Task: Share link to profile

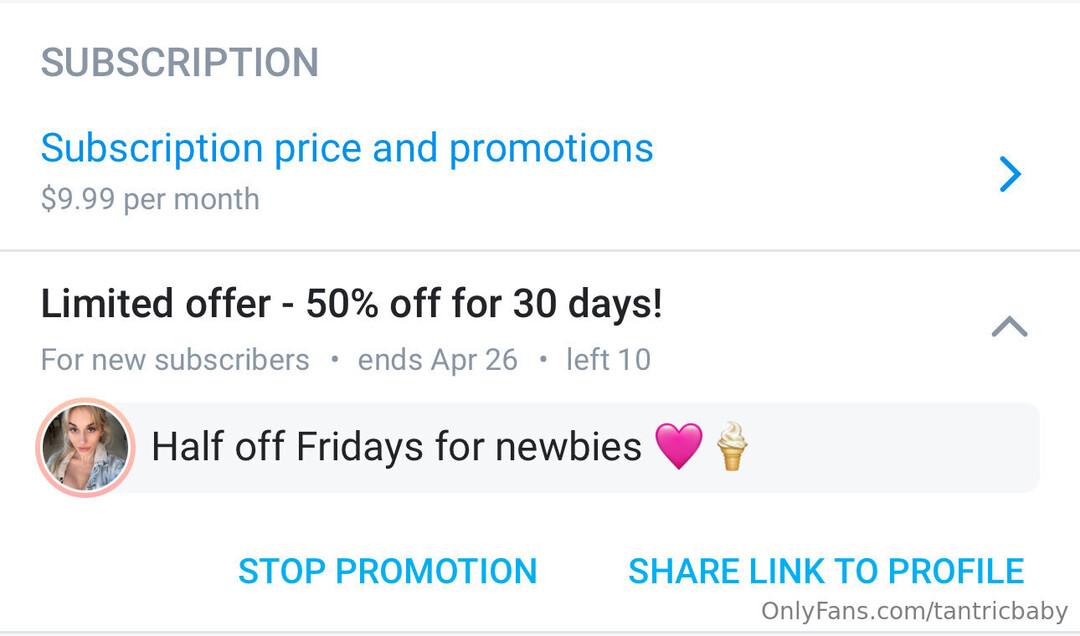Action: click(825, 571)
